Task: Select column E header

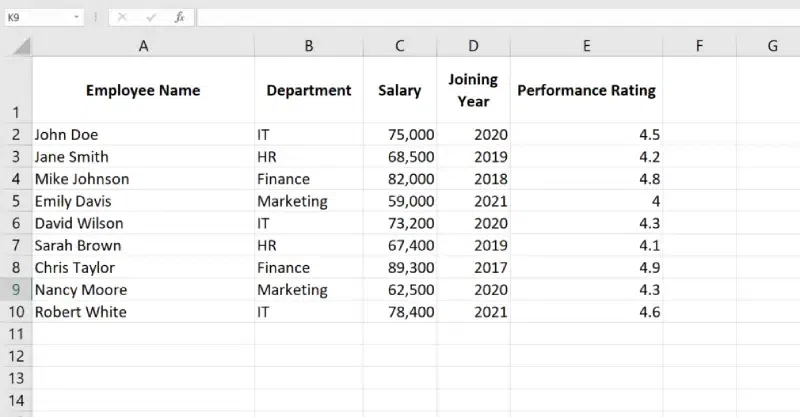Action: click(587, 46)
